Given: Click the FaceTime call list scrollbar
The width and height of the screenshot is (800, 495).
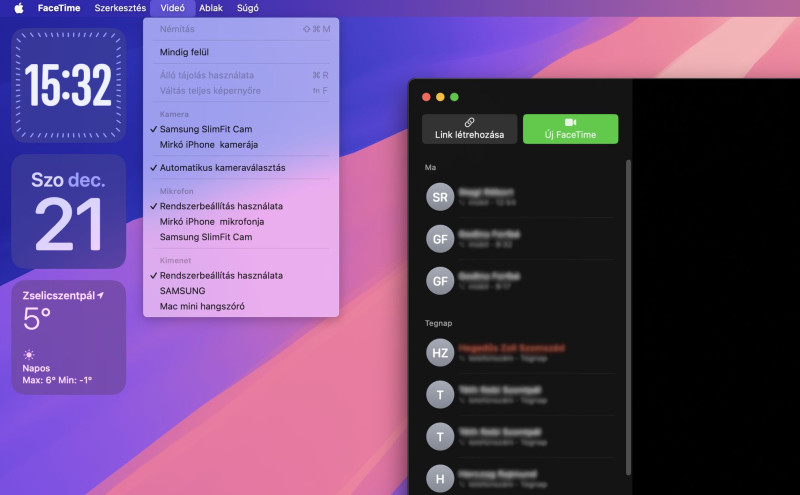Looking at the screenshot, I should [628, 317].
